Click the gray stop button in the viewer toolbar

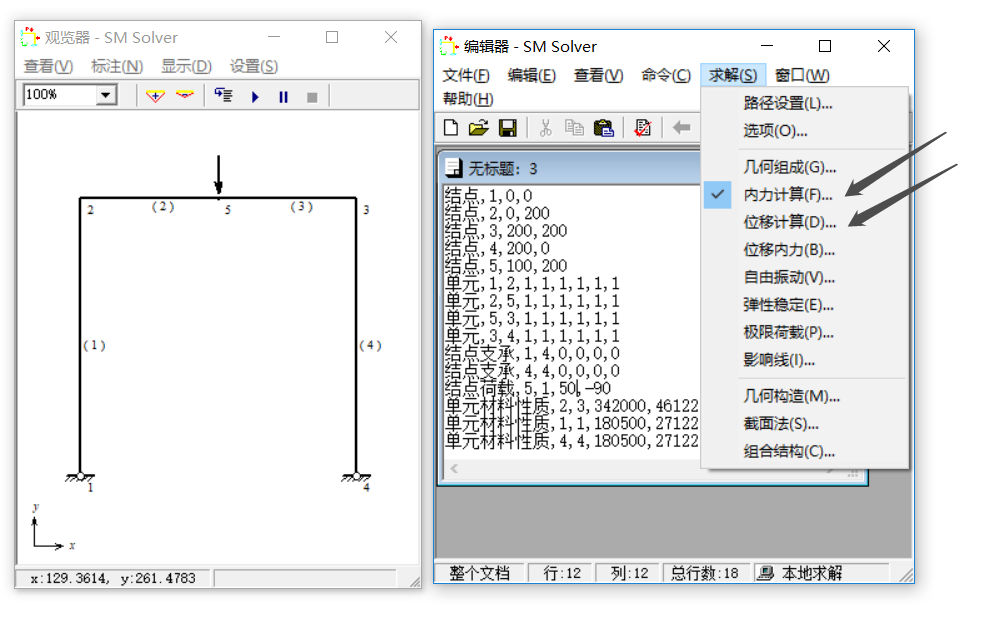point(312,97)
